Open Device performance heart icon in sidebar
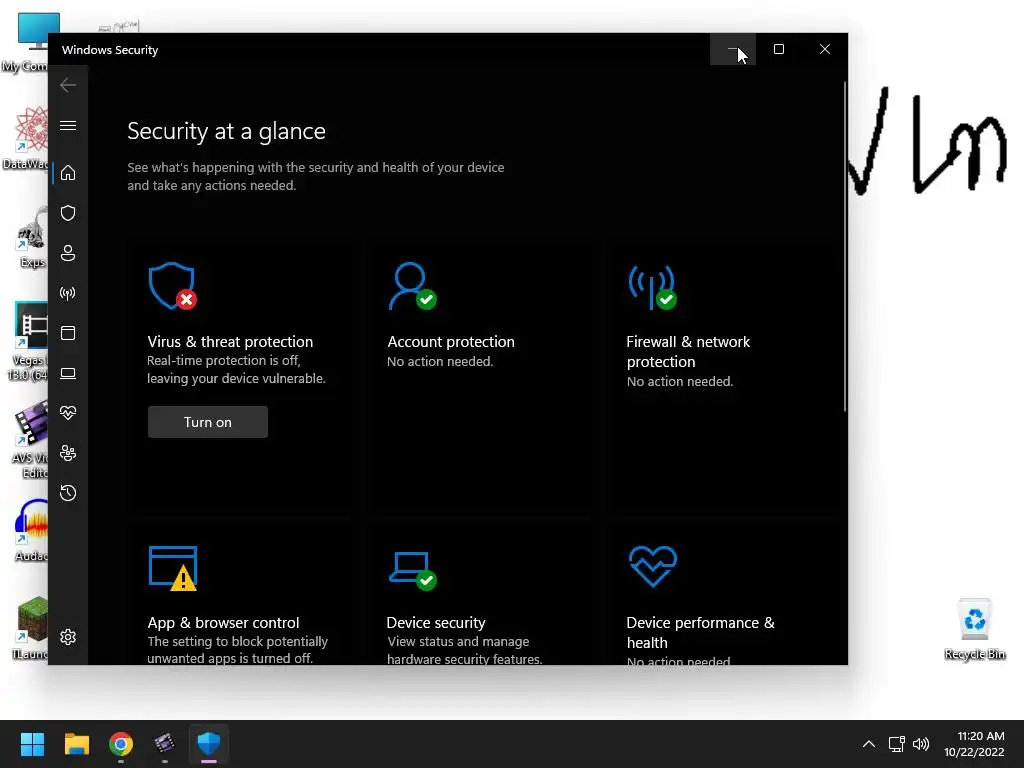This screenshot has width=1024, height=768. pyautogui.click(x=68, y=413)
